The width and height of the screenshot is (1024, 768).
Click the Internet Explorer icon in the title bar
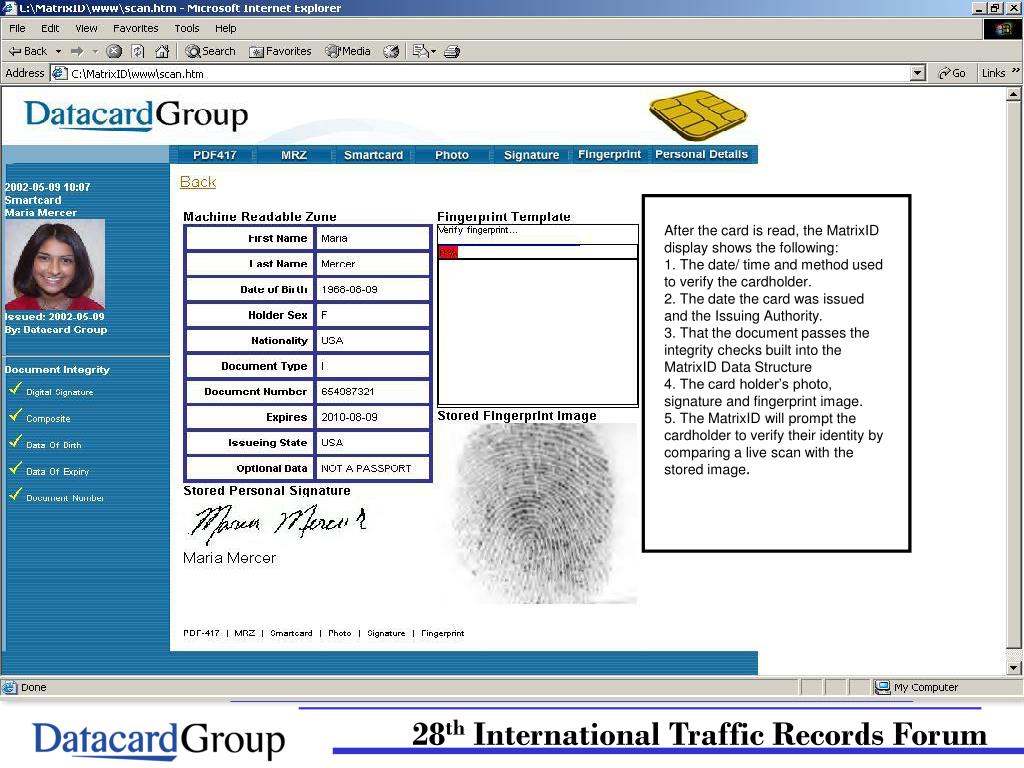(x=8, y=8)
